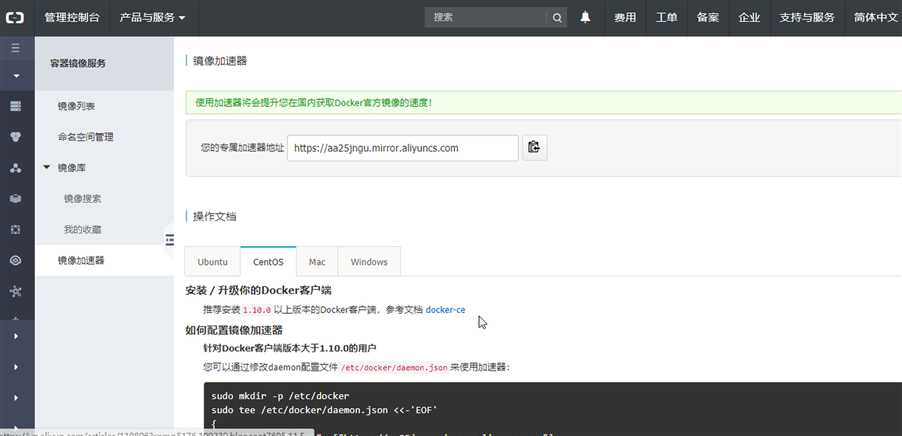Screen dimensions: 902x436
Task: Click the 容器镜像服务 sidebar header
Action: click(x=104, y=64)
